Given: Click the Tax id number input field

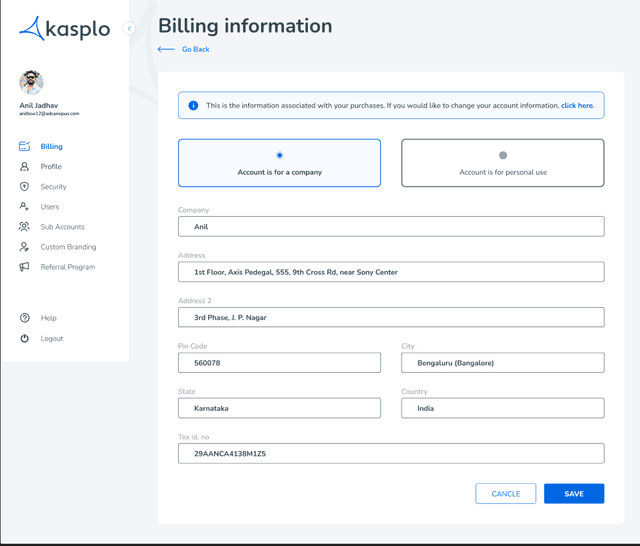Looking at the screenshot, I should click(390, 453).
